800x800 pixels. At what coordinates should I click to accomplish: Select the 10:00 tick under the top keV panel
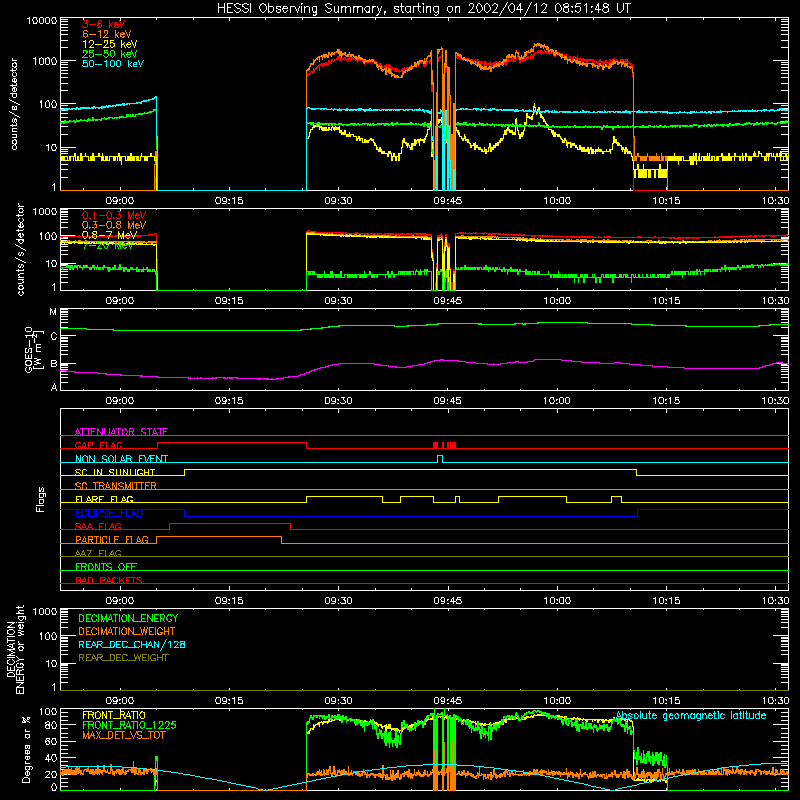click(557, 201)
